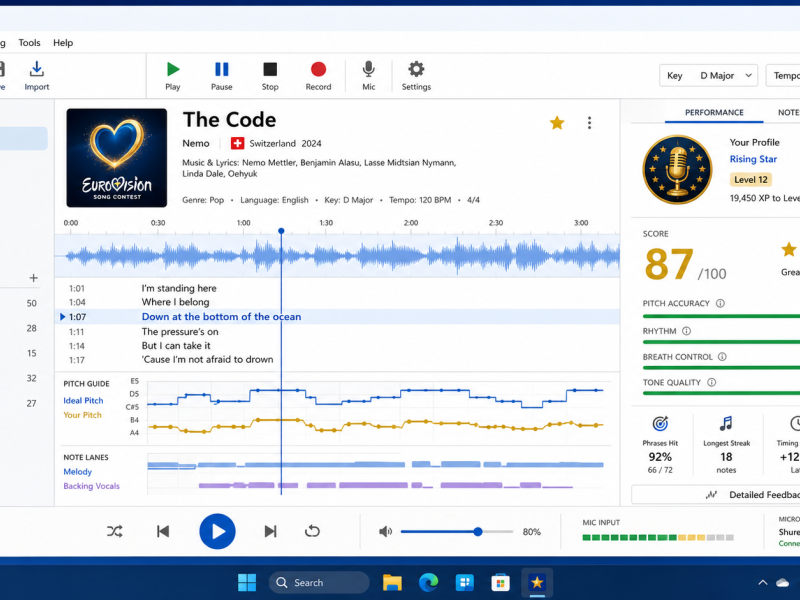This screenshot has height=600, width=800.
Task: Open Microsoft Store from the taskbar
Action: click(x=501, y=582)
